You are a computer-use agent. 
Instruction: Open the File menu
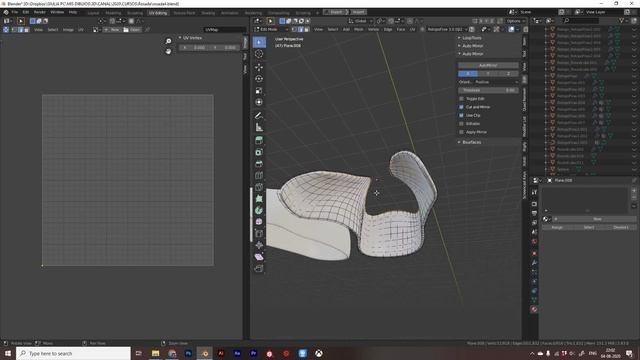click(x=15, y=12)
